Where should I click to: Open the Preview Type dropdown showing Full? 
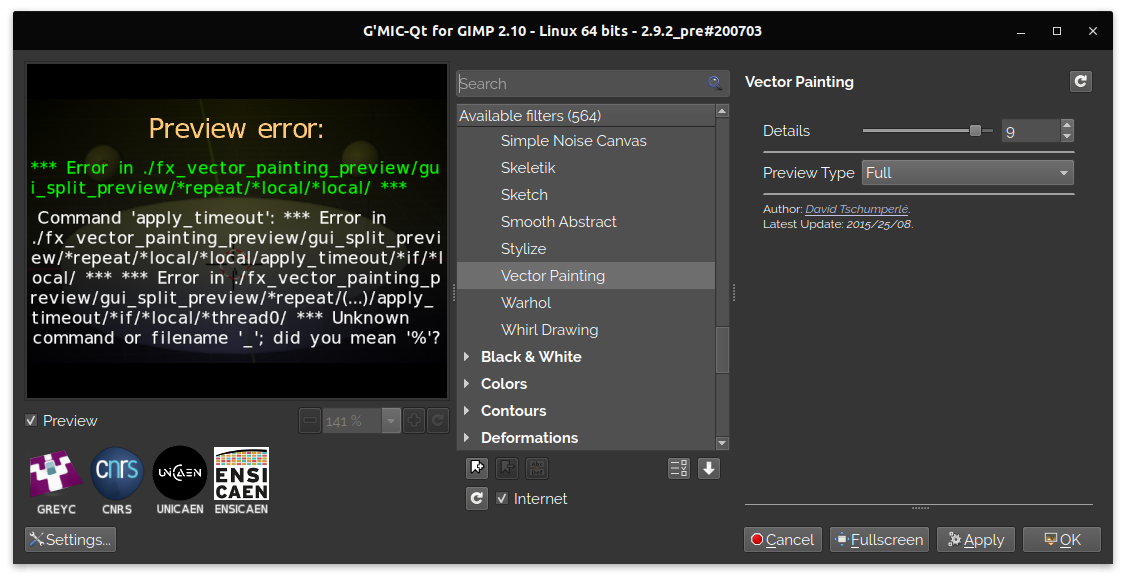(967, 173)
